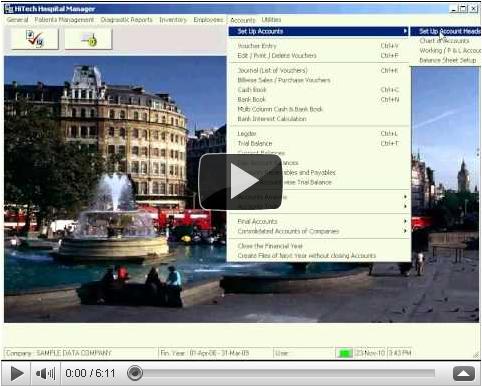The image size is (482, 386).
Task: Click the 3:43 PM time in the status bar
Action: tap(399, 353)
